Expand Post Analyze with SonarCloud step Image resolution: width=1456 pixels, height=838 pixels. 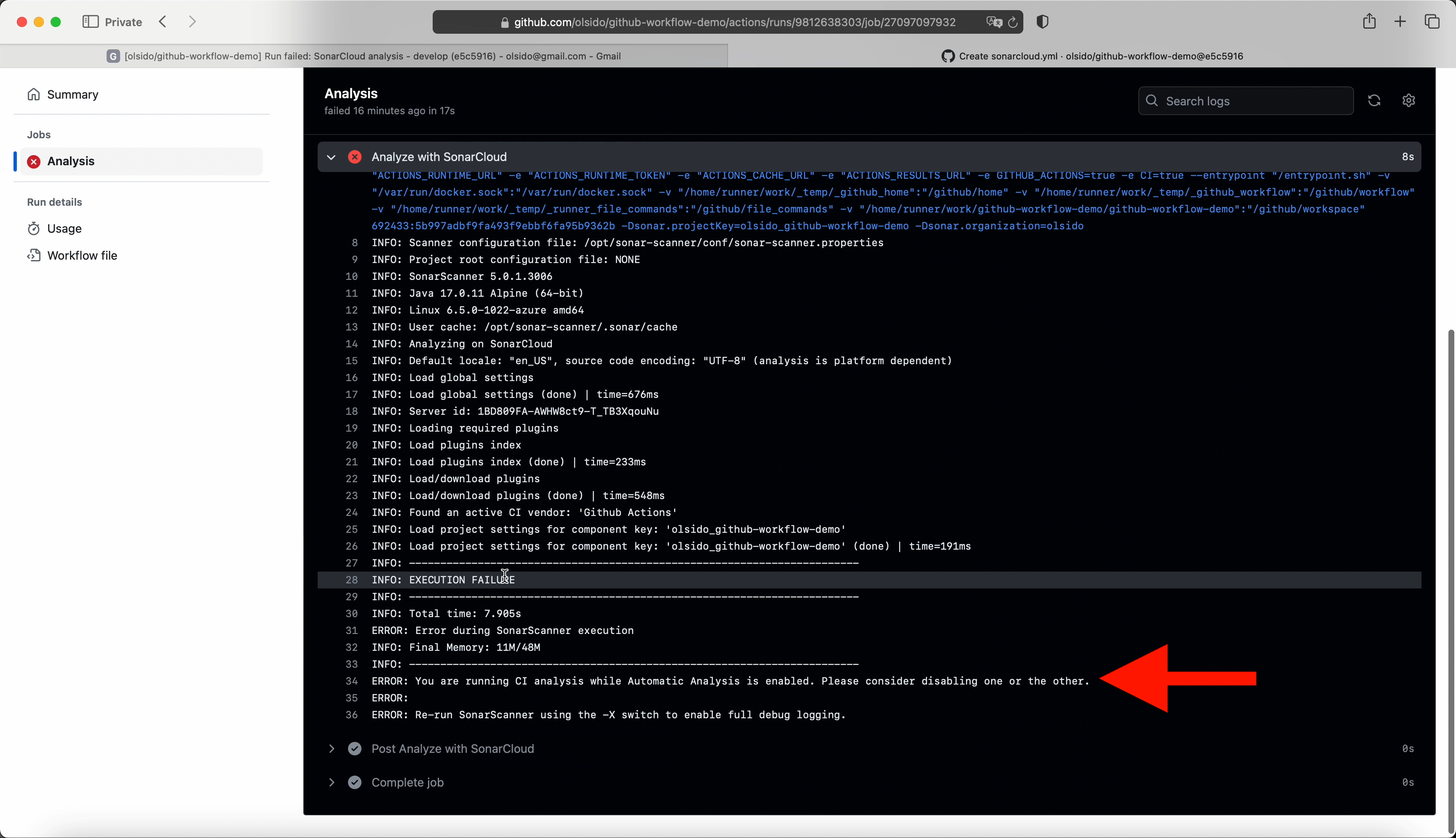click(331, 749)
